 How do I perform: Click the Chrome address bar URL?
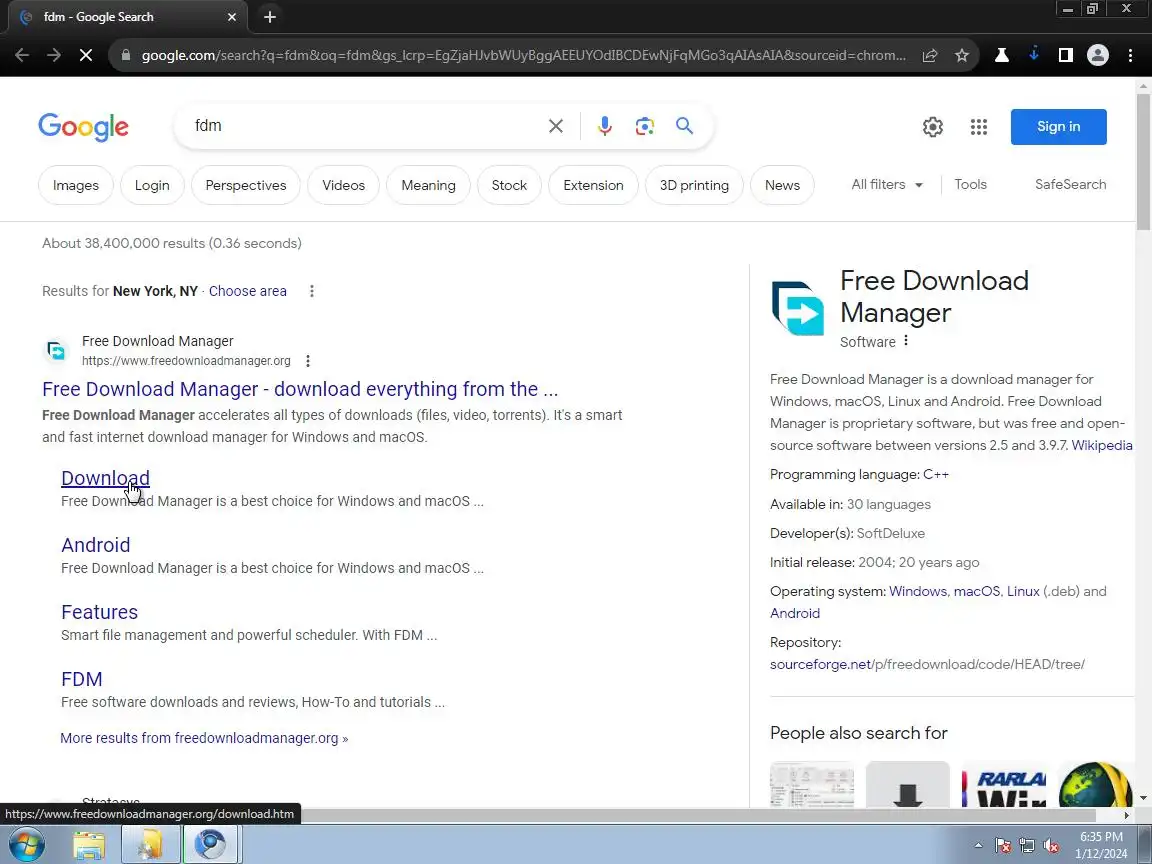click(523, 55)
